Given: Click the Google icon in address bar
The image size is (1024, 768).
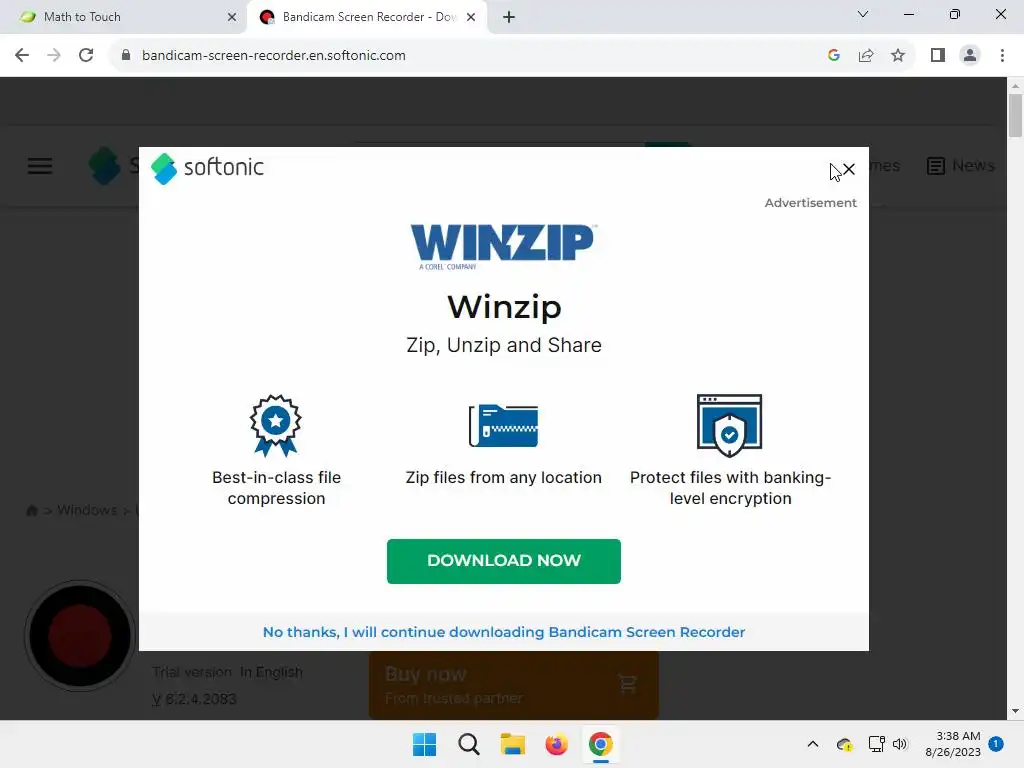Looking at the screenshot, I should [x=833, y=56].
